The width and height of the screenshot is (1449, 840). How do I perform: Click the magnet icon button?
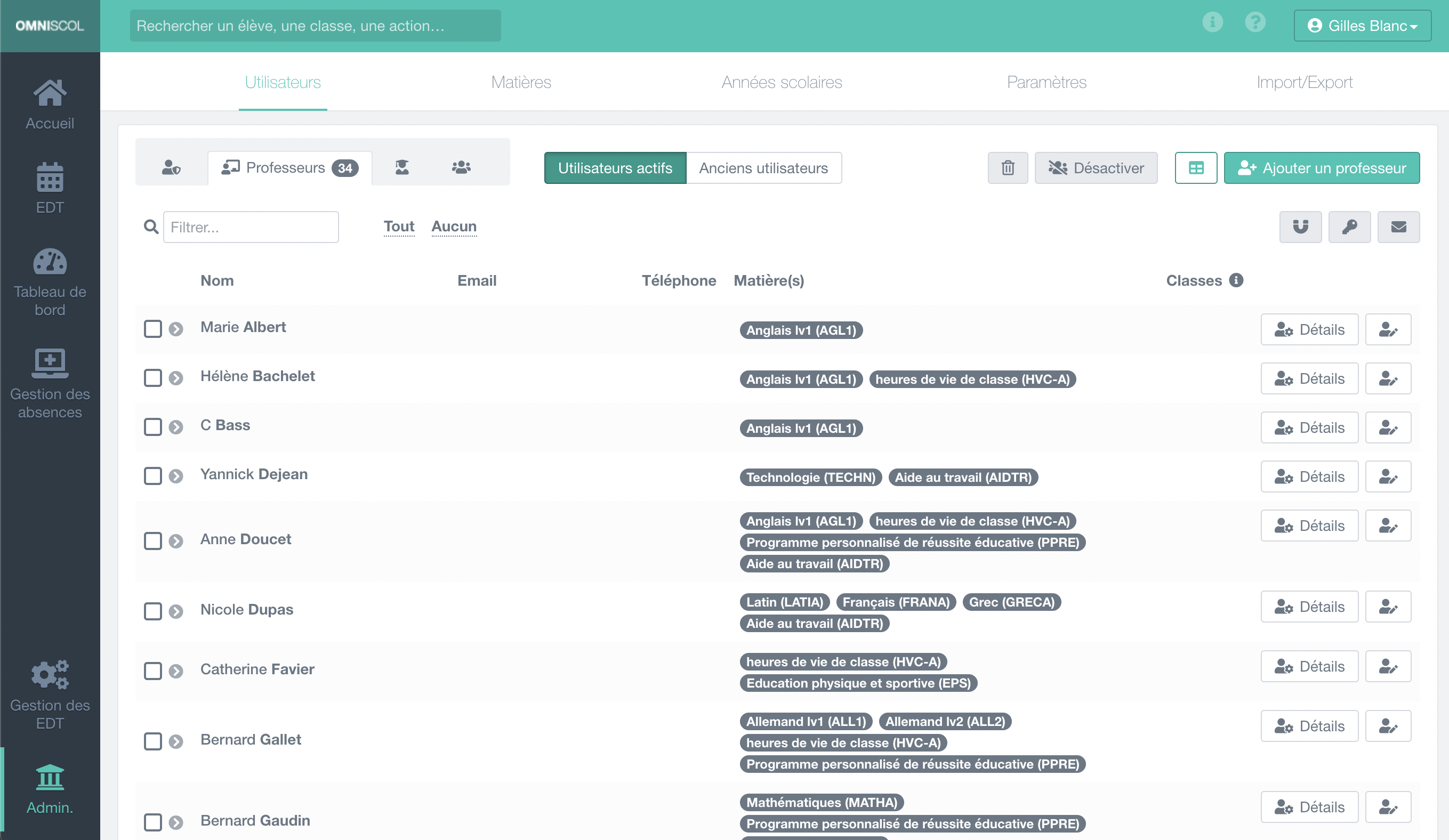click(x=1300, y=227)
